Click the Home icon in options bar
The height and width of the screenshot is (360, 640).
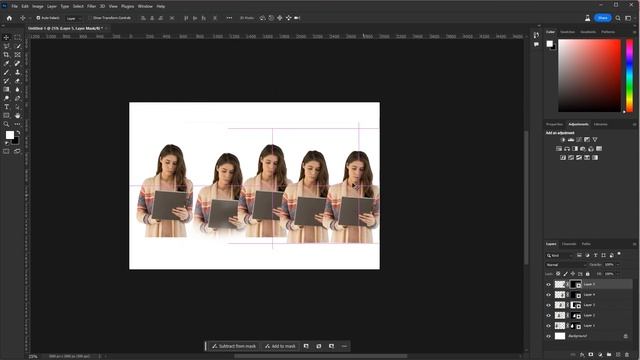pos(9,18)
